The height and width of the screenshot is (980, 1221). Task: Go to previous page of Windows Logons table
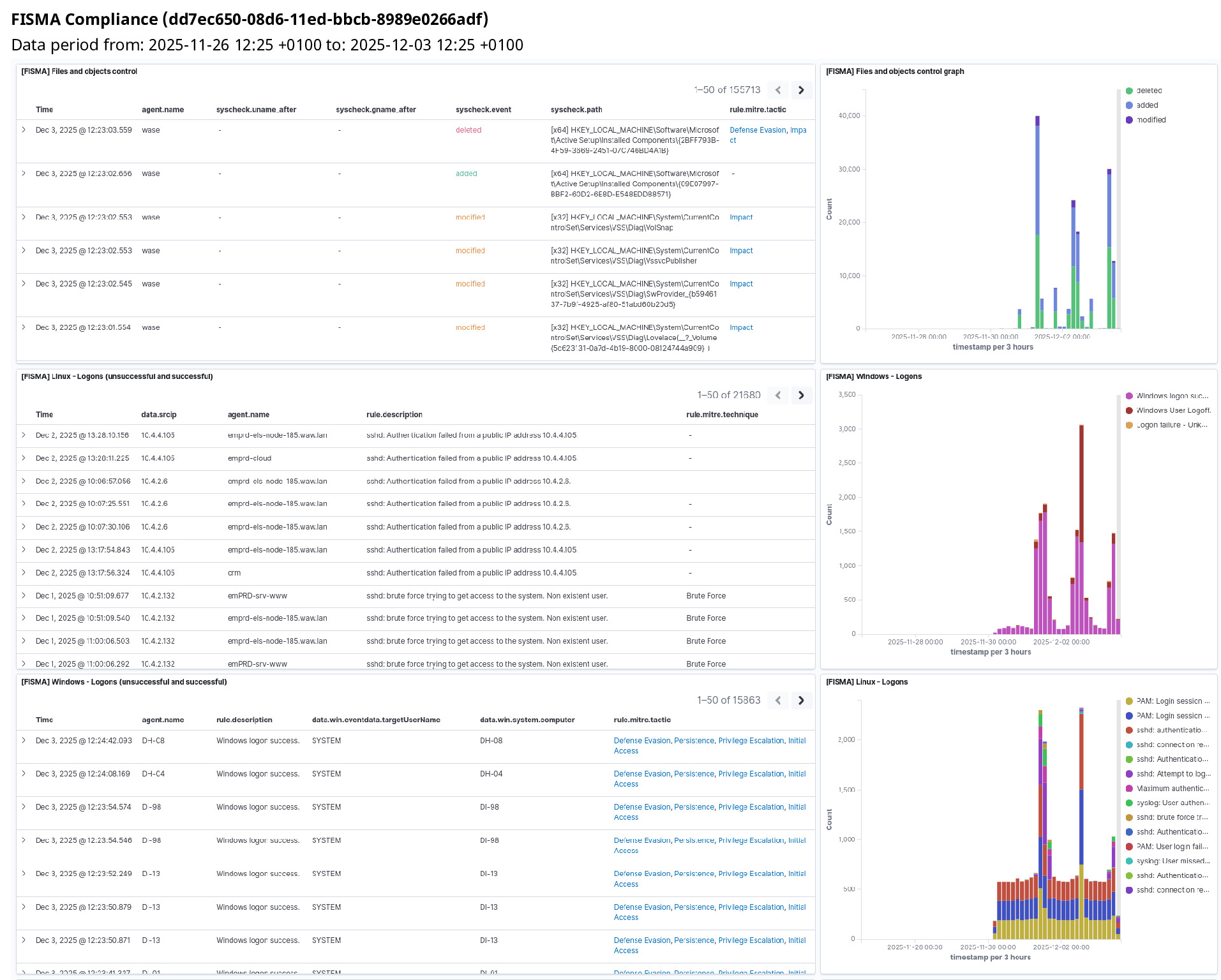[778, 700]
